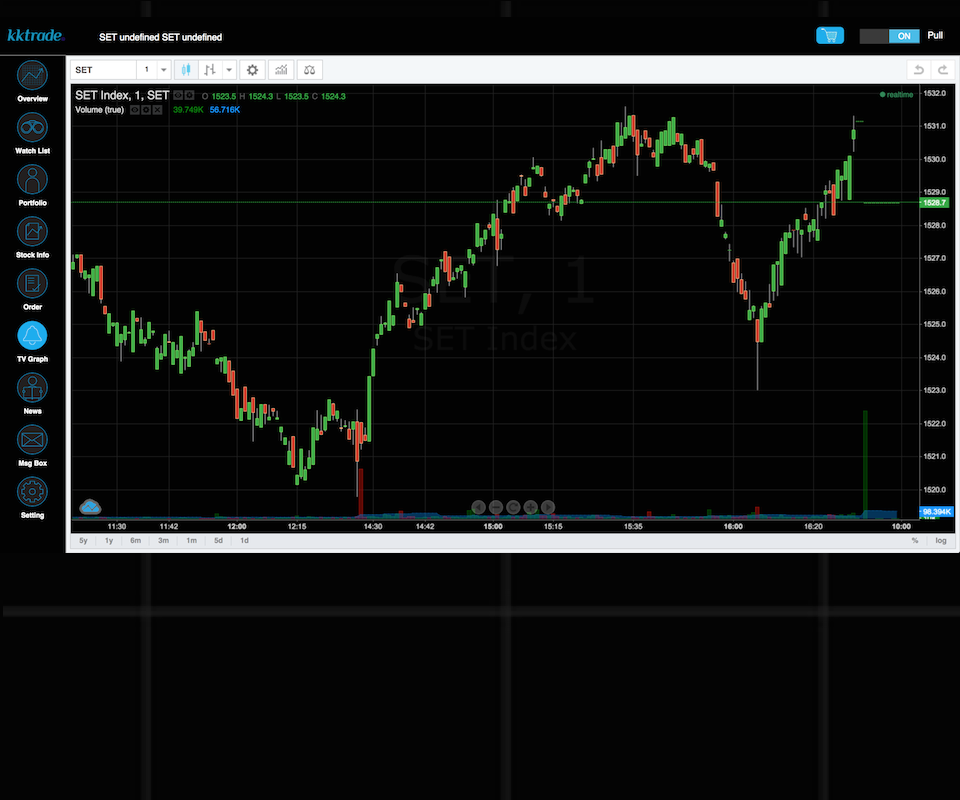Screen dimensions: 960x800
Task: Toggle visibility eye for SET Index series
Action: (178, 95)
